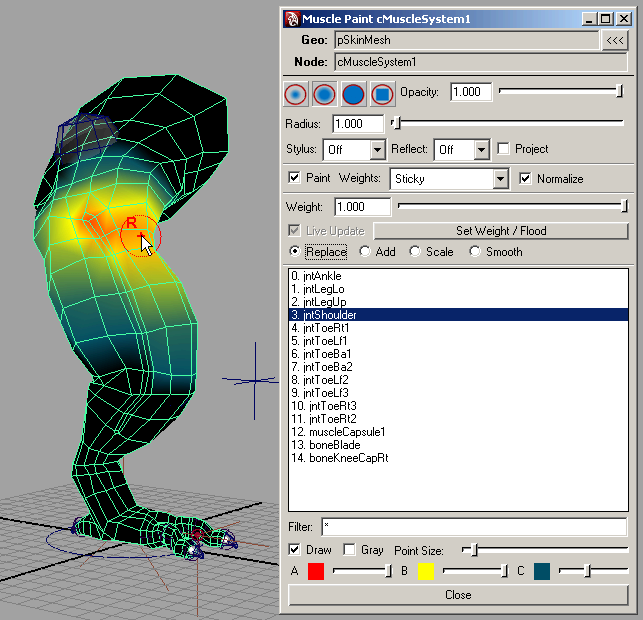Select the square brush profile icon

pyautogui.click(x=382, y=94)
